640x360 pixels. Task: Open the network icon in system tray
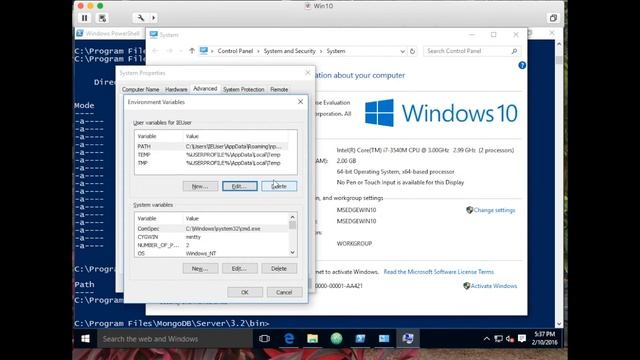pyautogui.click(x=498, y=339)
